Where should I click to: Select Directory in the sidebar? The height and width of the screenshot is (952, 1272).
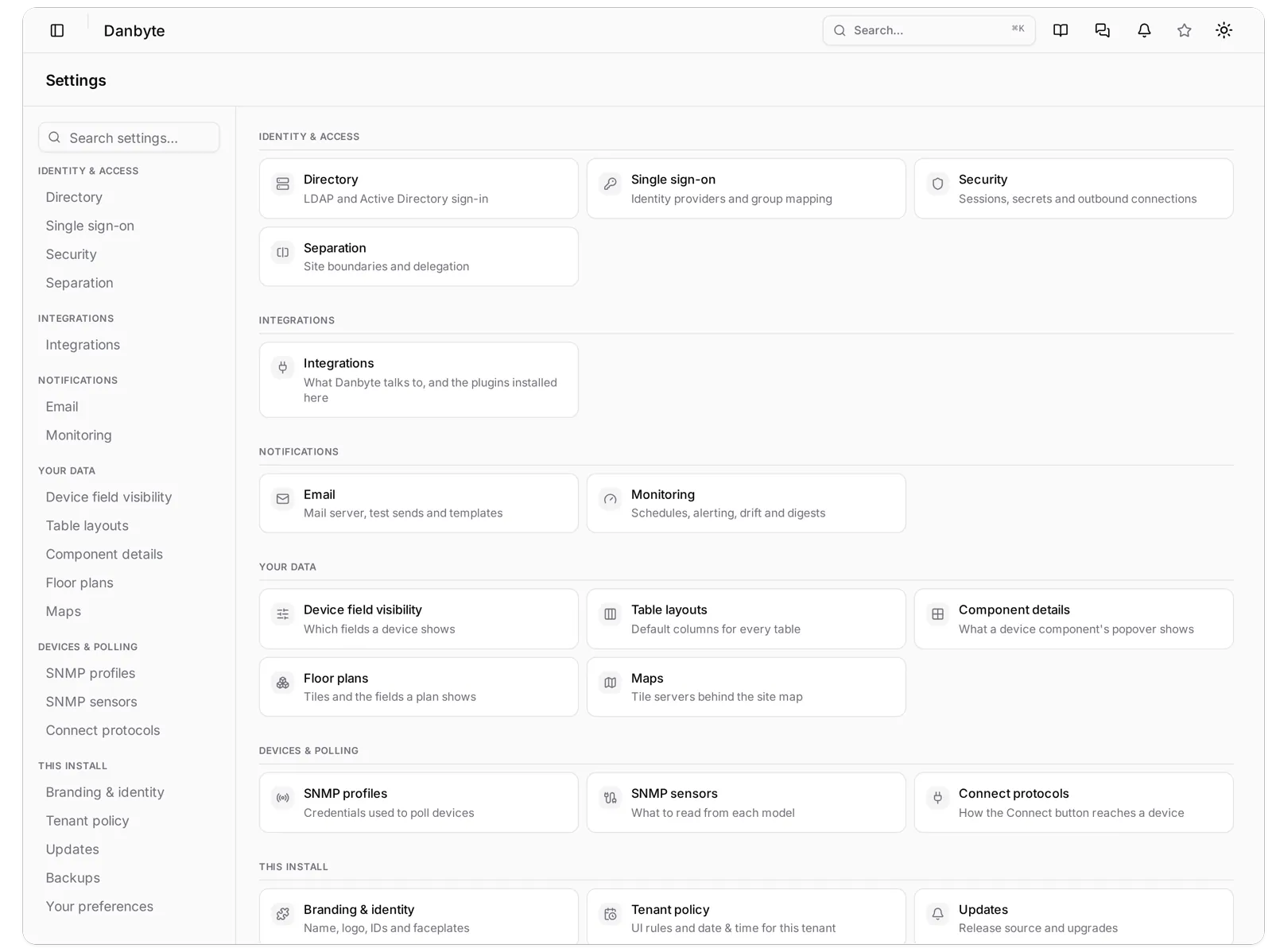coord(74,197)
